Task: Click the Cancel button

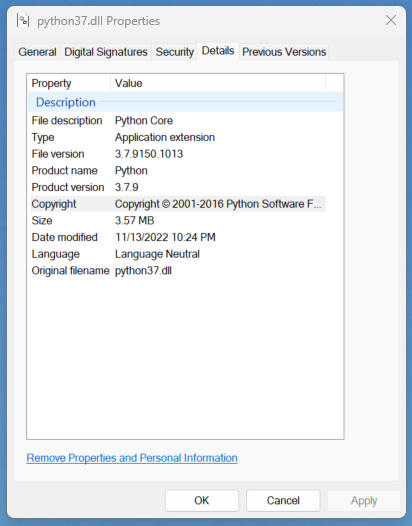Action: tap(283, 501)
